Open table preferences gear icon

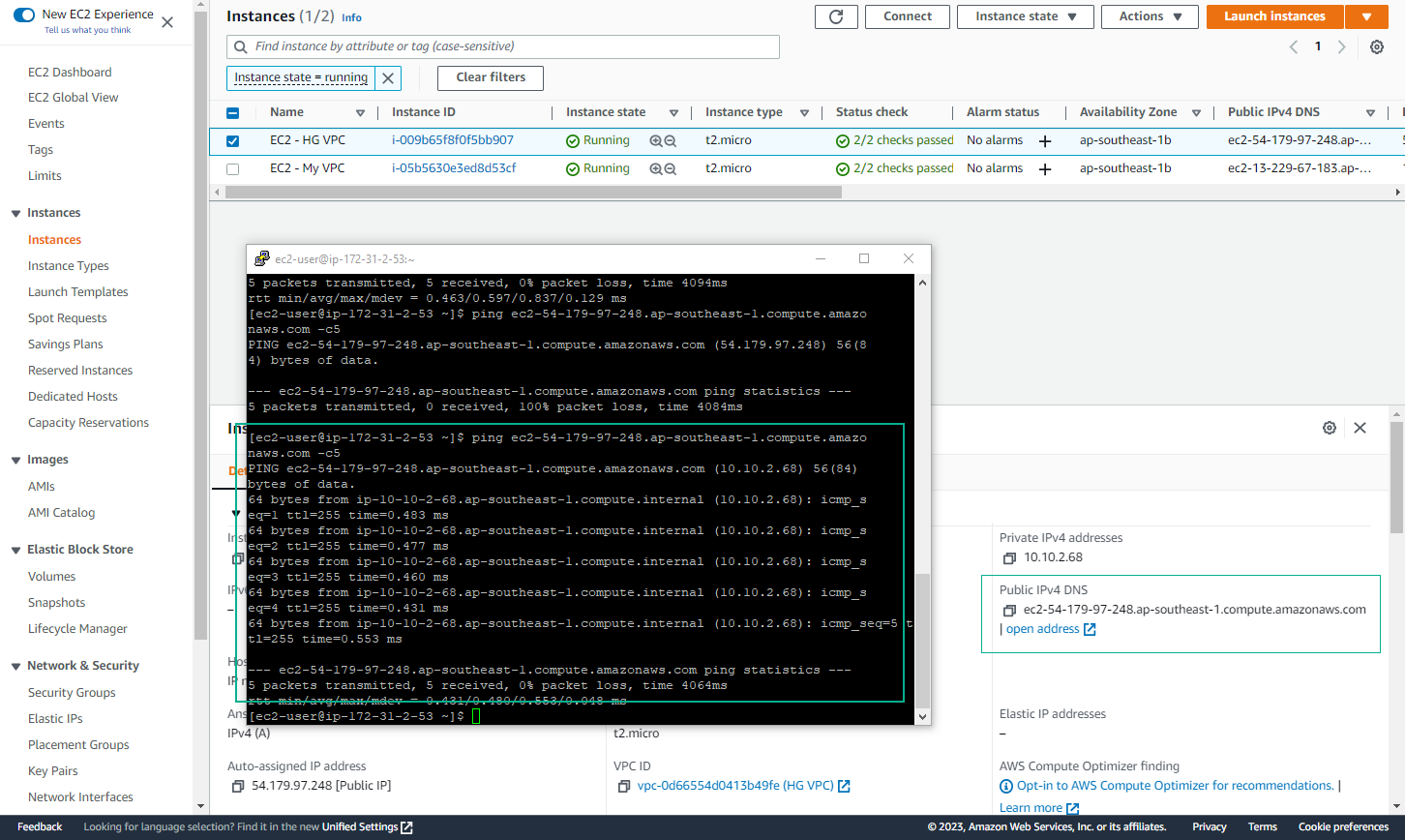(1377, 46)
